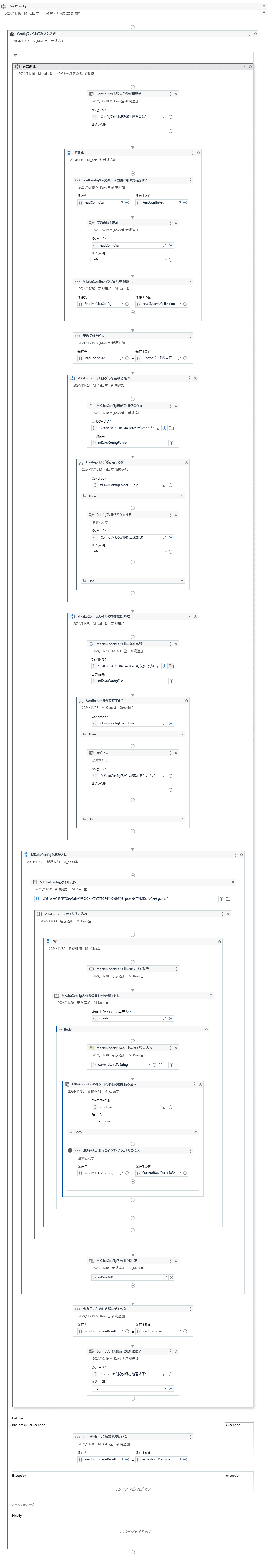Open options menu of 正常処理 sequence

point(244,66)
